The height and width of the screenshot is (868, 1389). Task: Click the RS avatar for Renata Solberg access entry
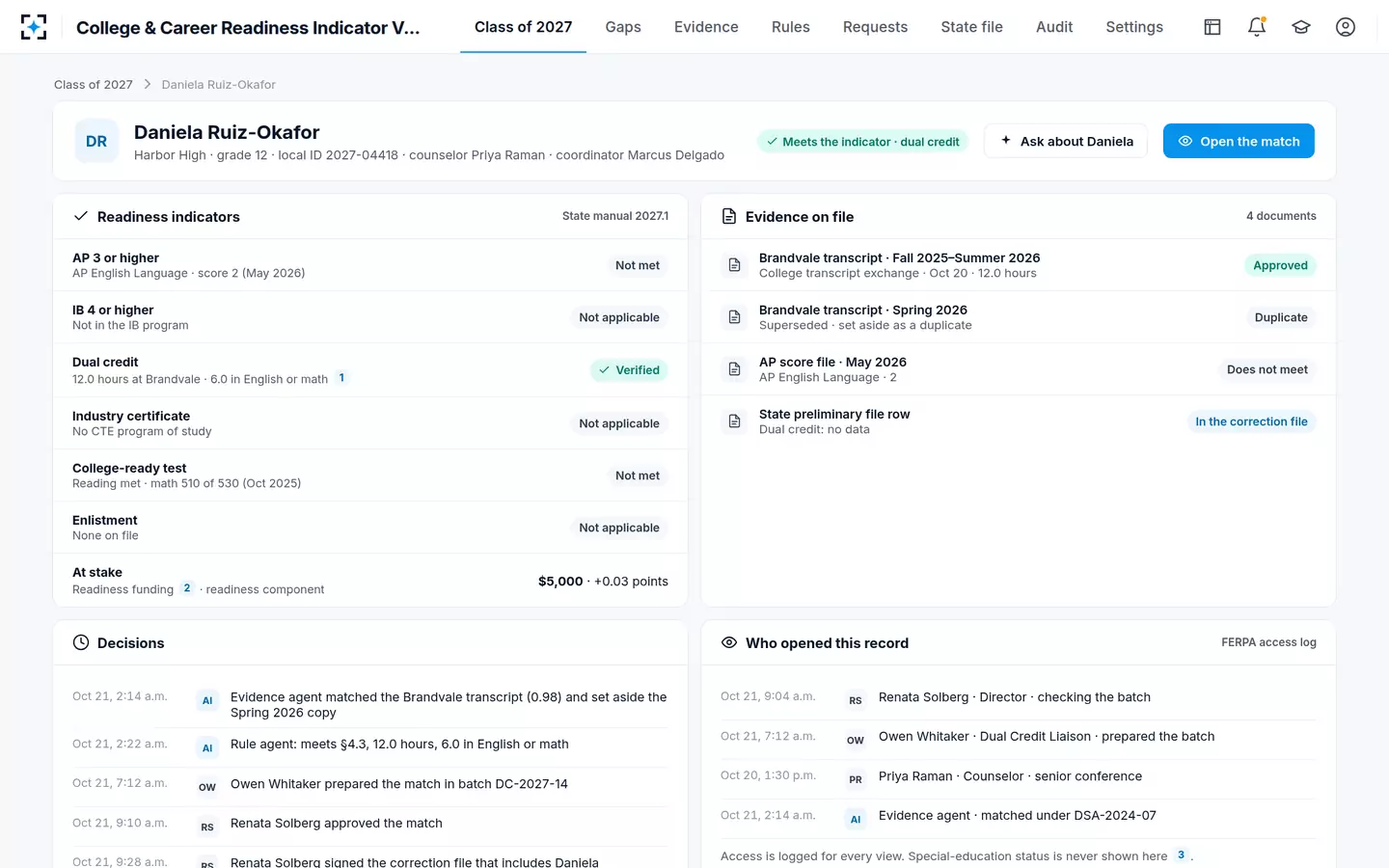click(x=856, y=700)
